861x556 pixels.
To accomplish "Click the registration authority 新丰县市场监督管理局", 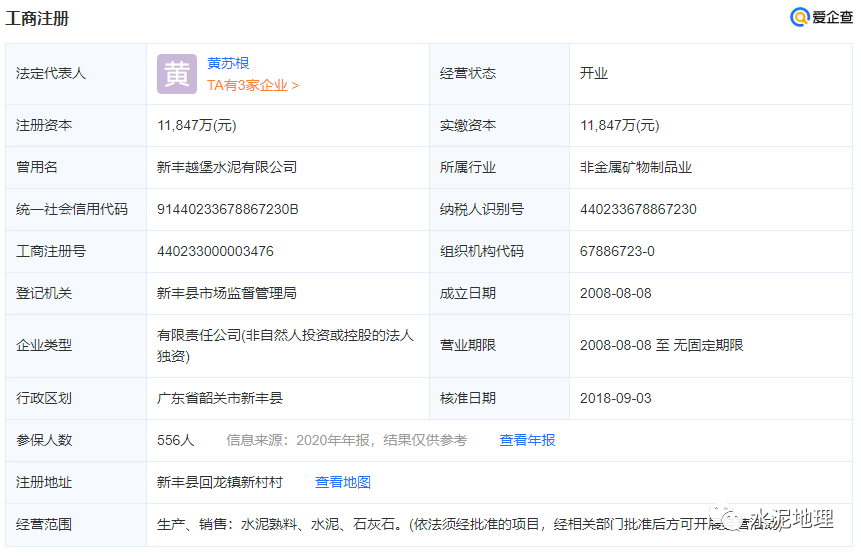I will point(227,293).
